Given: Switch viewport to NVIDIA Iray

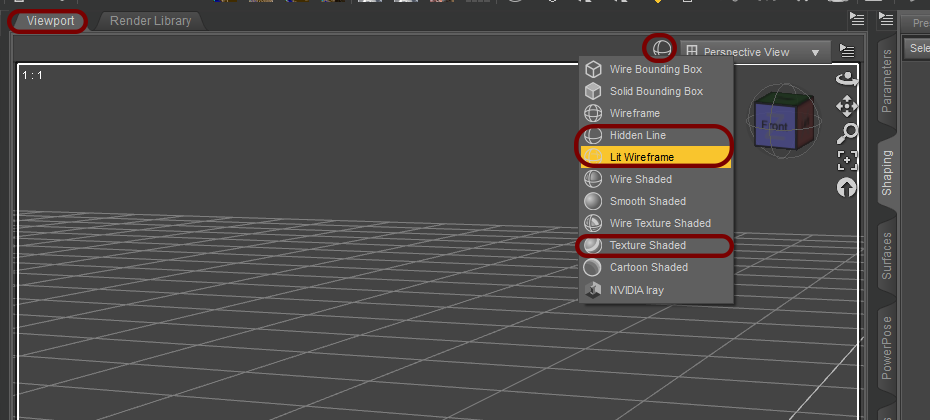Looking at the screenshot, I should 656,290.
